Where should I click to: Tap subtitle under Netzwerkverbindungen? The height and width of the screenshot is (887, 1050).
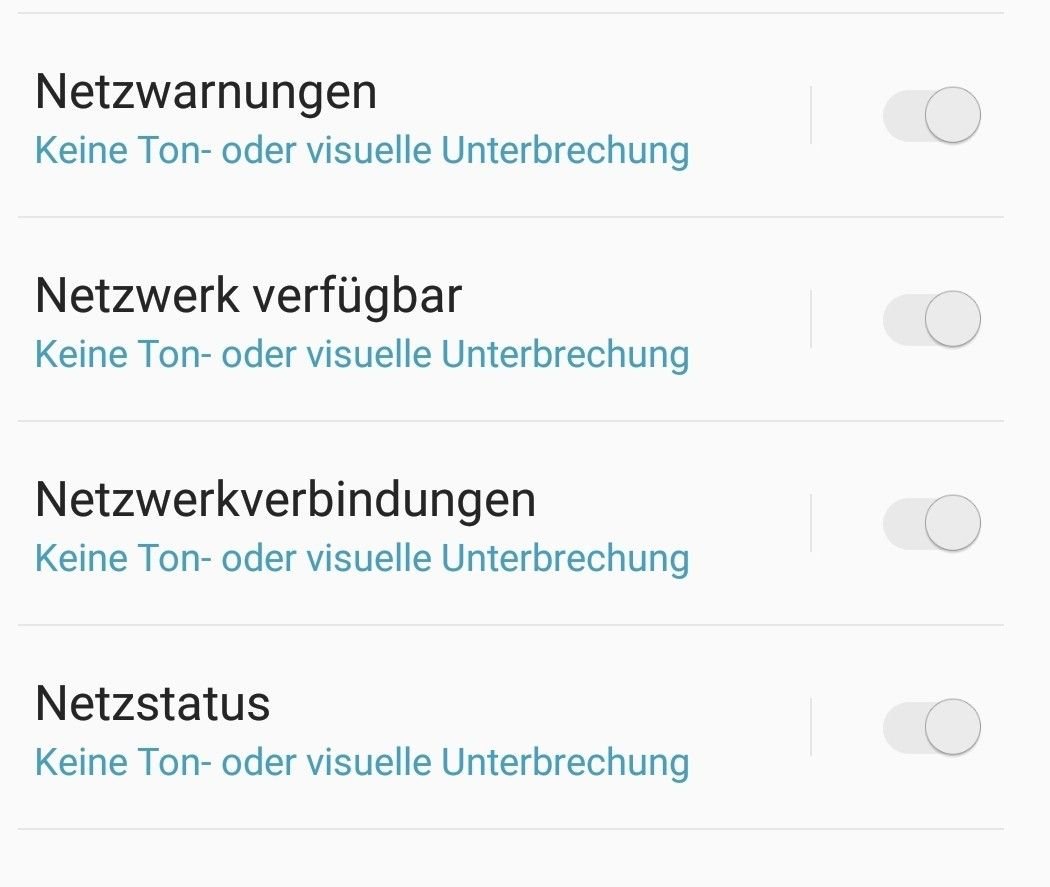pyautogui.click(x=362, y=559)
